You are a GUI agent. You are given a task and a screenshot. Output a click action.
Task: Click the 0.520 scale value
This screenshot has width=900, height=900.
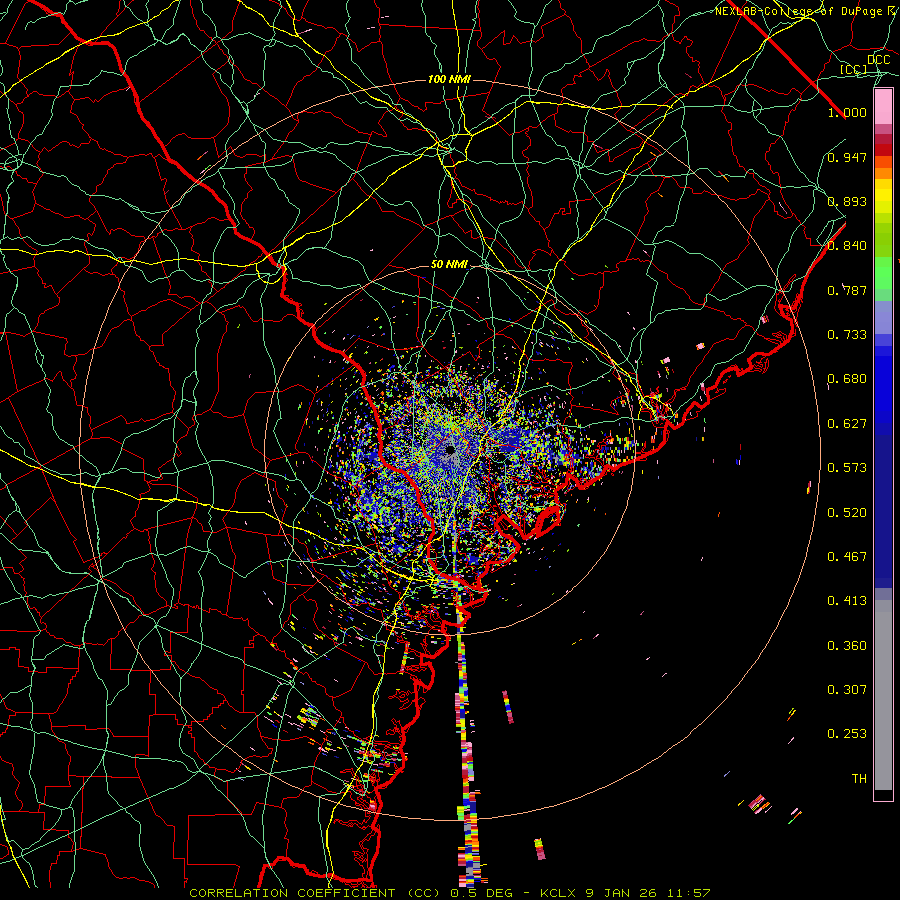coord(847,513)
